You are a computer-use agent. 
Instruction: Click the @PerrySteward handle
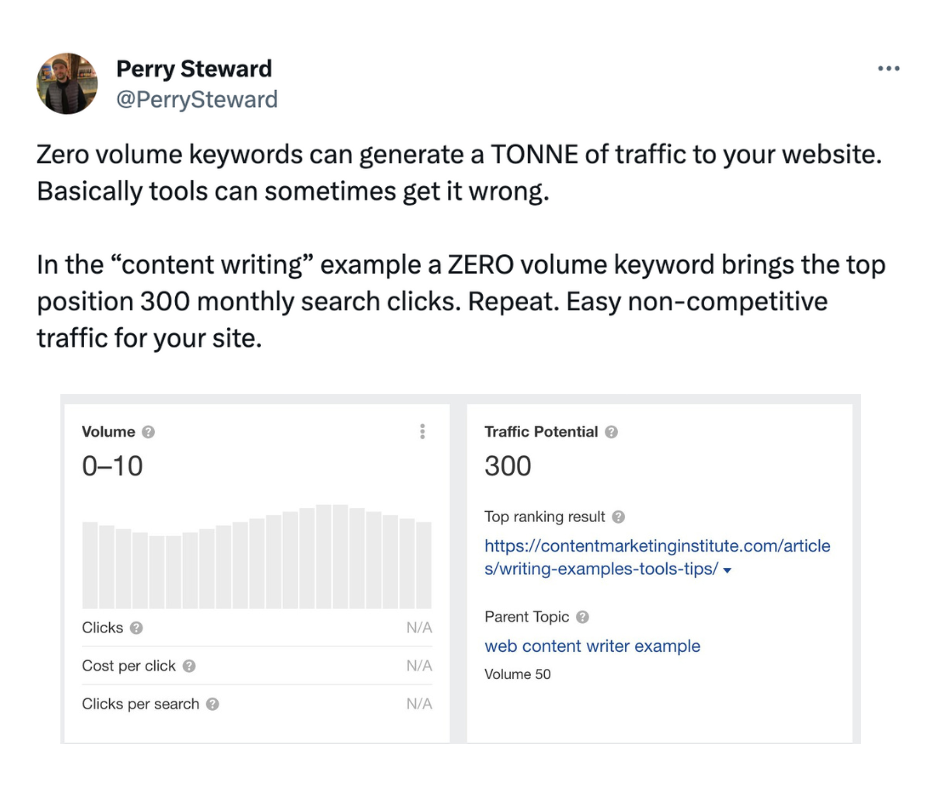coord(197,99)
